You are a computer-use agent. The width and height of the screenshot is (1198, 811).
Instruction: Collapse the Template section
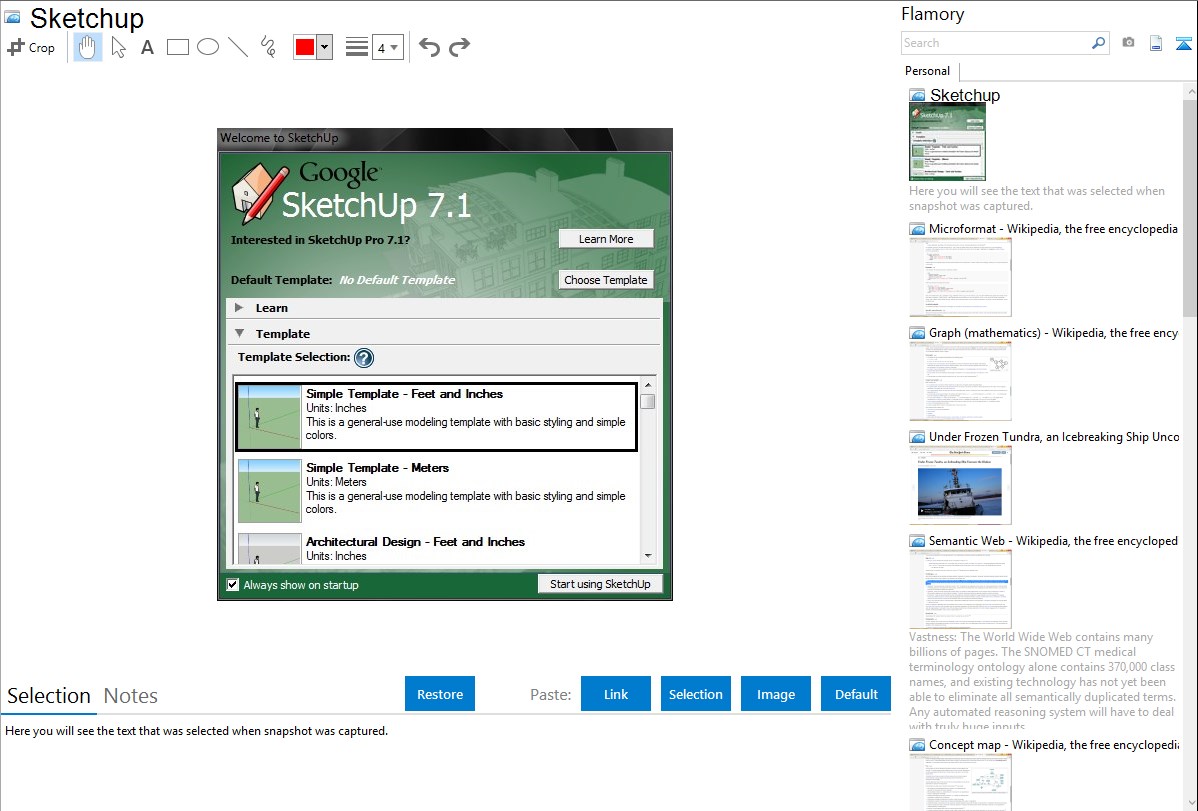coord(239,333)
